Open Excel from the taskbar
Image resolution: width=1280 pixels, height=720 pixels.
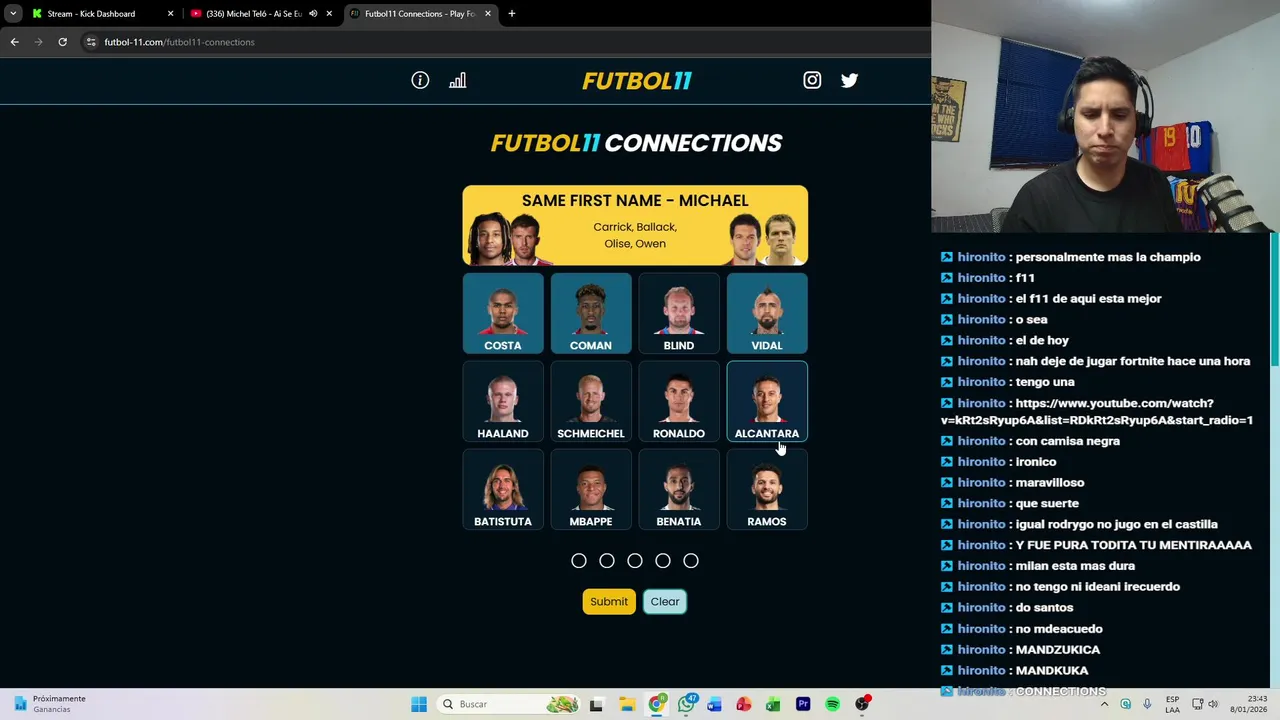click(773, 704)
